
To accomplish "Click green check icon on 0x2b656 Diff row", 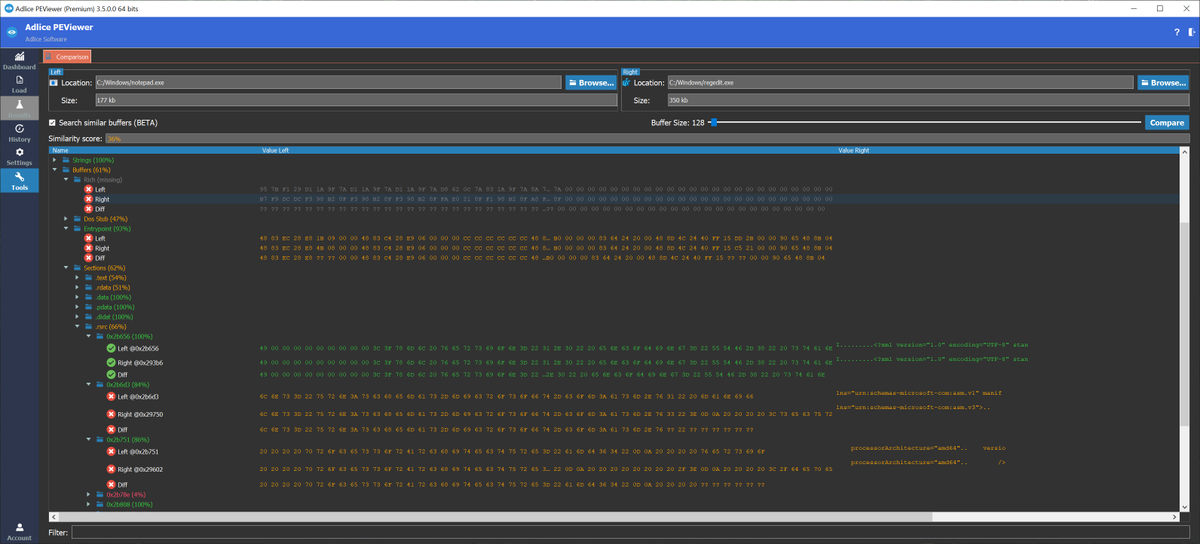I will point(111,375).
